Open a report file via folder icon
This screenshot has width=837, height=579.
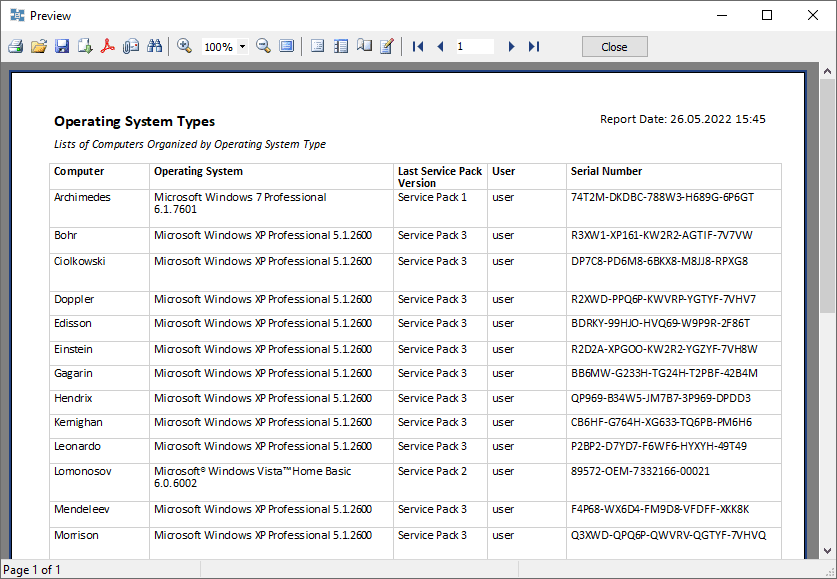coord(38,46)
